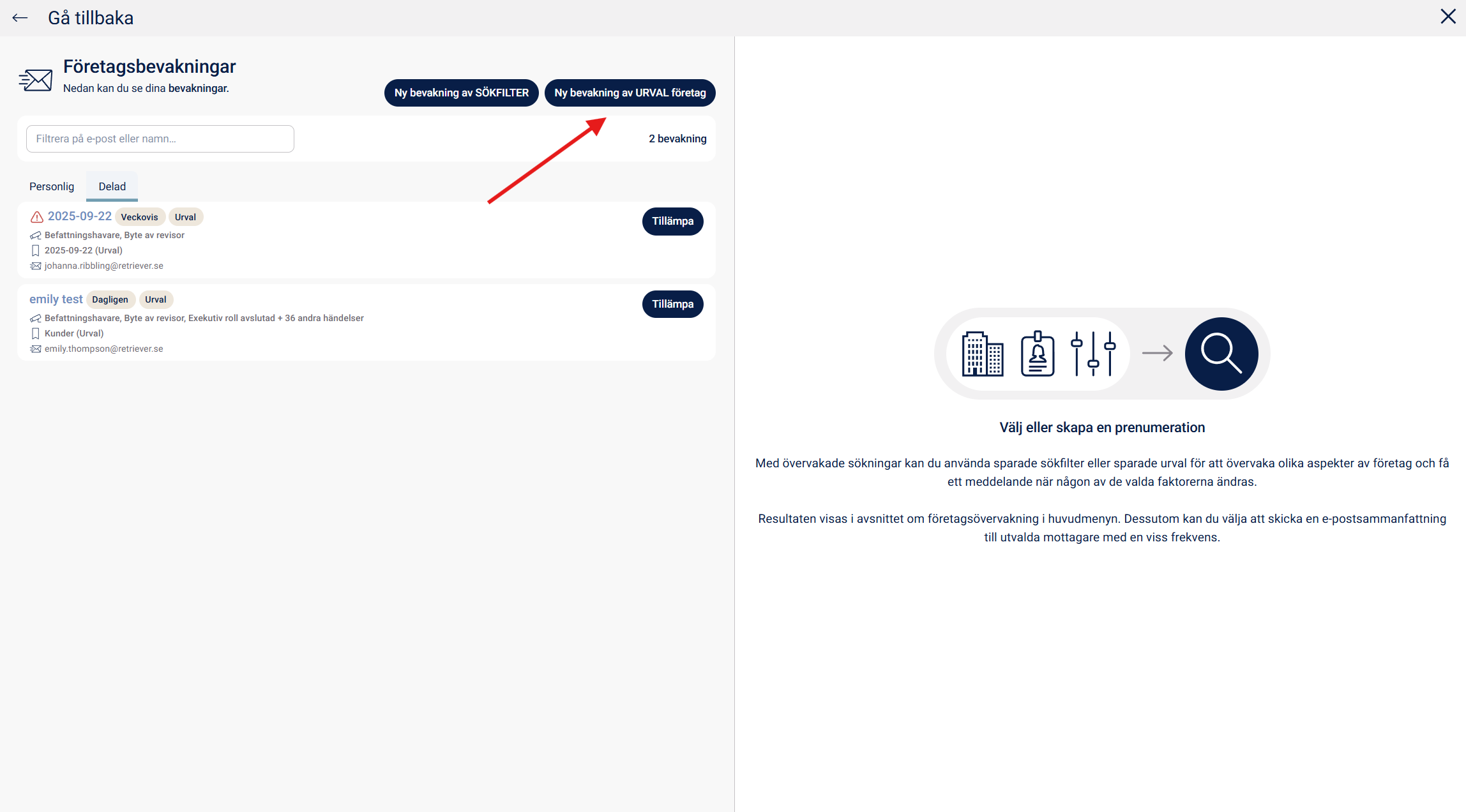This screenshot has width=1466, height=812.
Task: Focus the filter e-post eller namn field
Action: pyautogui.click(x=160, y=139)
